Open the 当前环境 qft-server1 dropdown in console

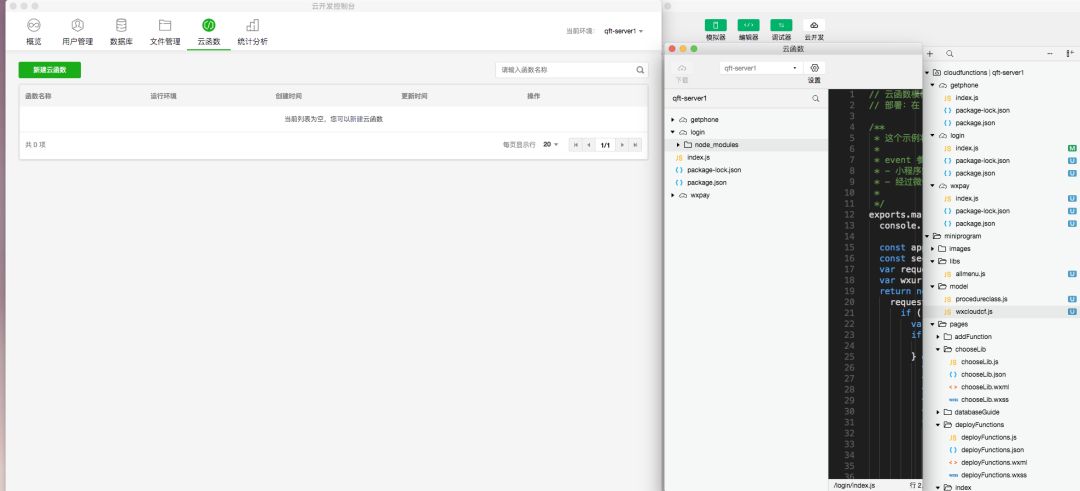pyautogui.click(x=623, y=31)
